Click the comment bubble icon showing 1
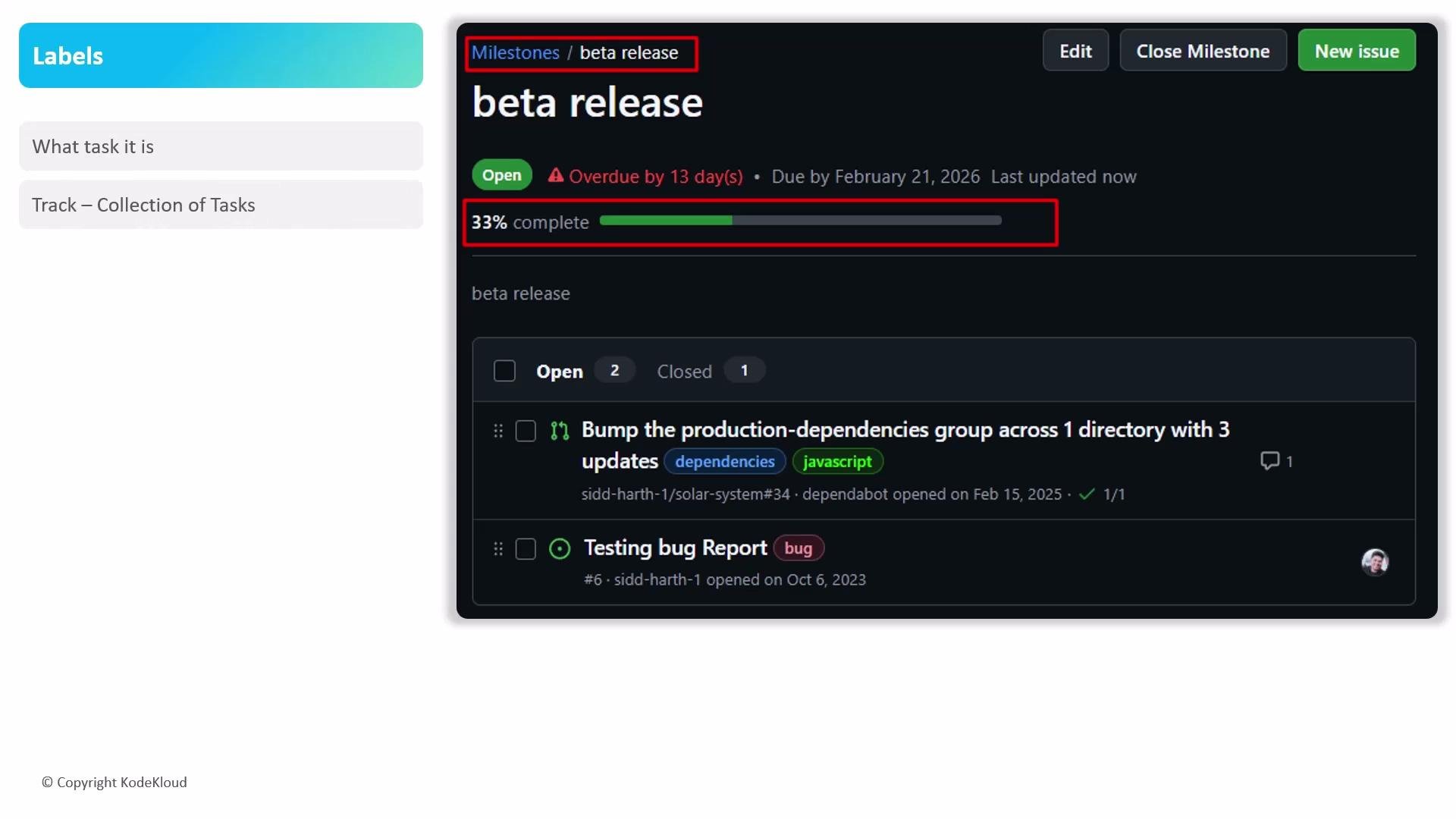Screen dimensions: 1456x819 (1269, 460)
